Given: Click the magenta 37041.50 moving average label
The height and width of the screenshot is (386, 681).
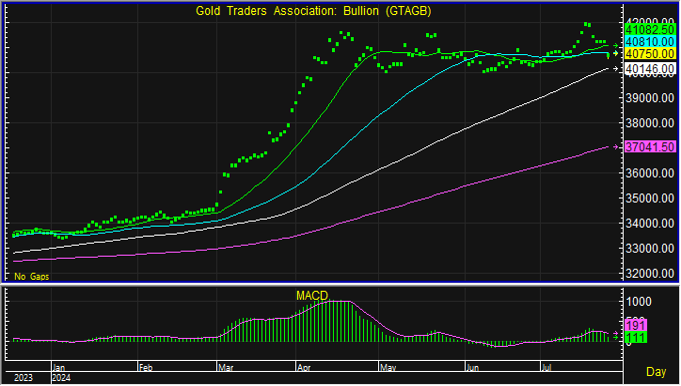Looking at the screenshot, I should click(x=650, y=147).
